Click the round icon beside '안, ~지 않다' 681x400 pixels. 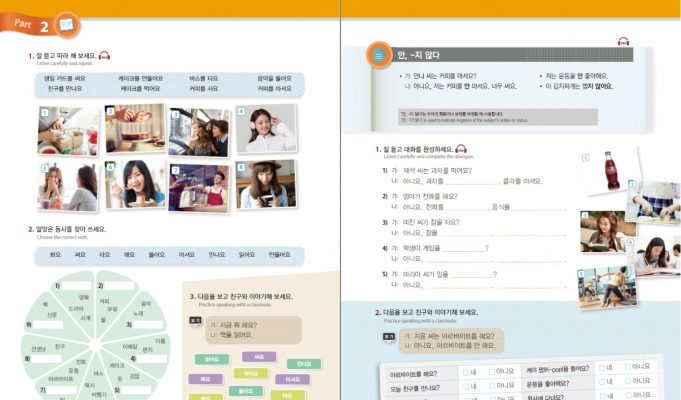point(378,56)
